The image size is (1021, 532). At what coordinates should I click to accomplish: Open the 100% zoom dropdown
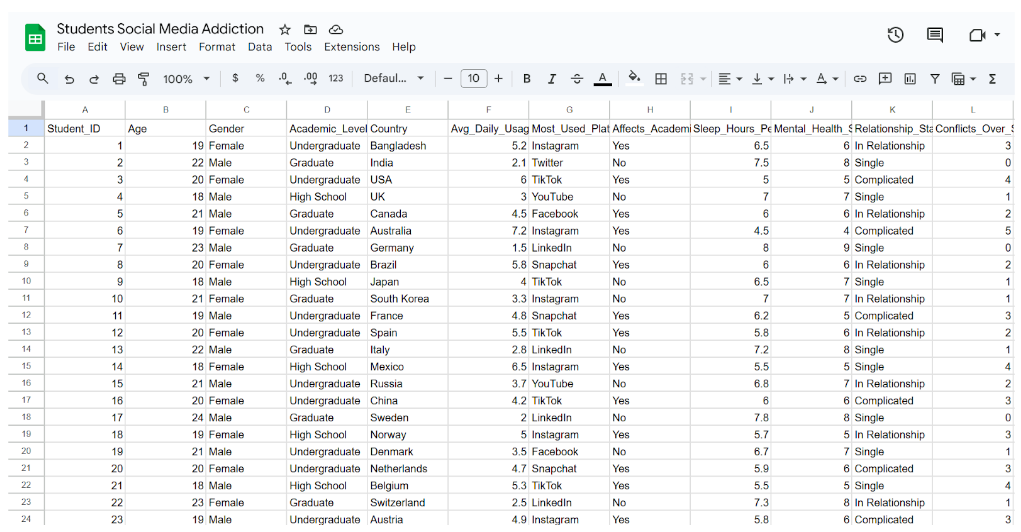186,78
